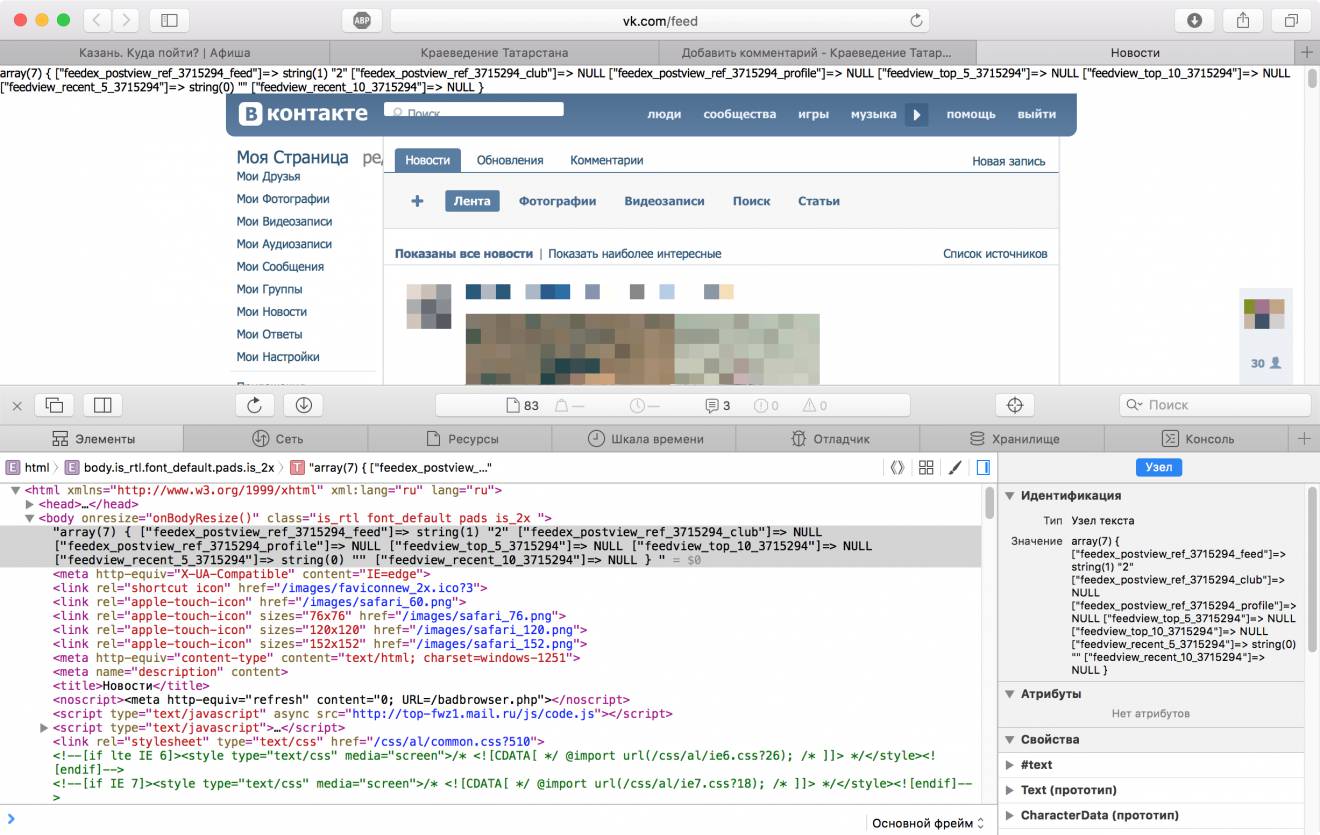Click Safari's forward navigation arrow

126,20
